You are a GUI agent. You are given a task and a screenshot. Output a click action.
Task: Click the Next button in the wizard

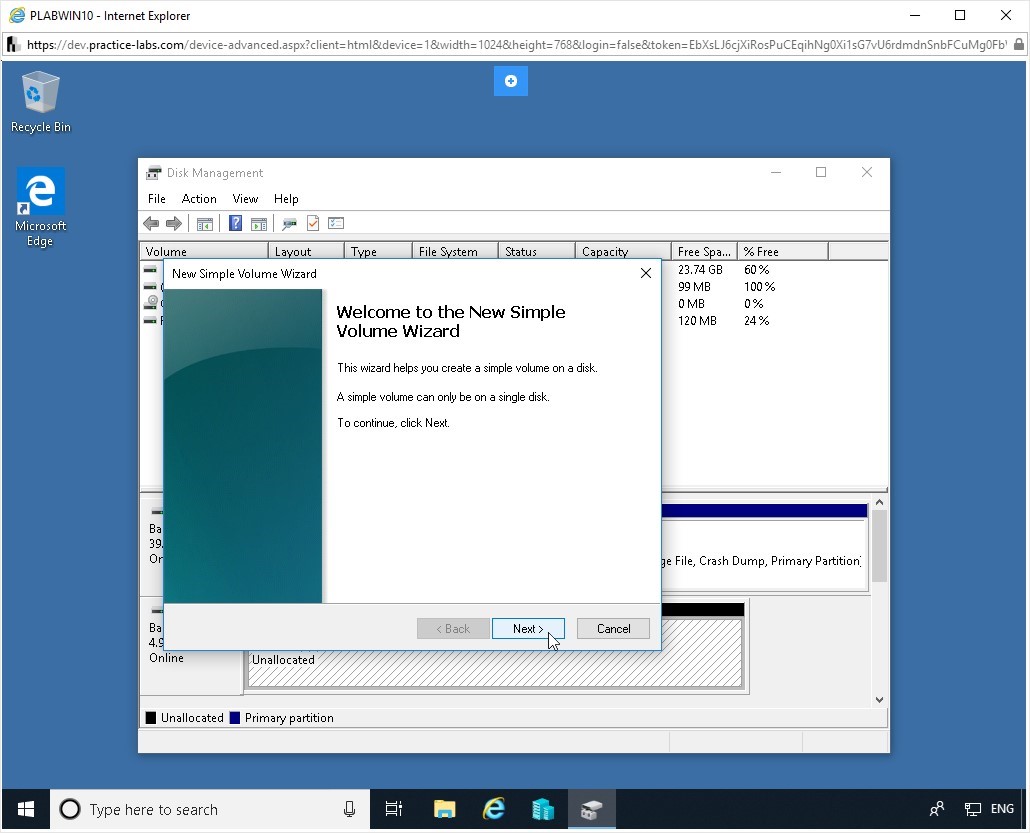[528, 629]
